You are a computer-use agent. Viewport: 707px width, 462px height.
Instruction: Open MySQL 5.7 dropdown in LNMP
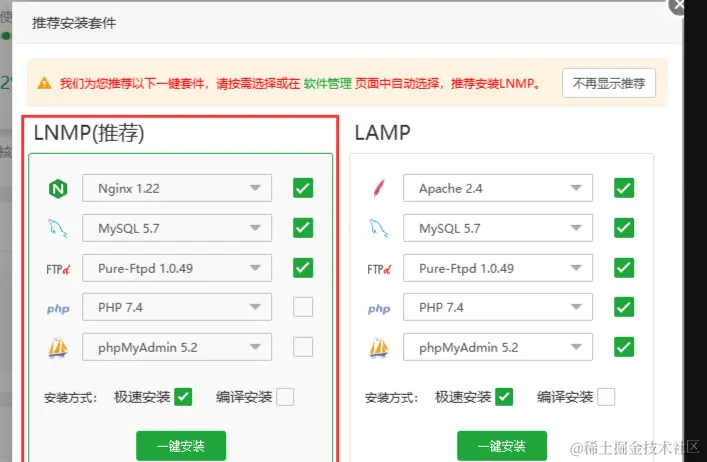[177, 228]
